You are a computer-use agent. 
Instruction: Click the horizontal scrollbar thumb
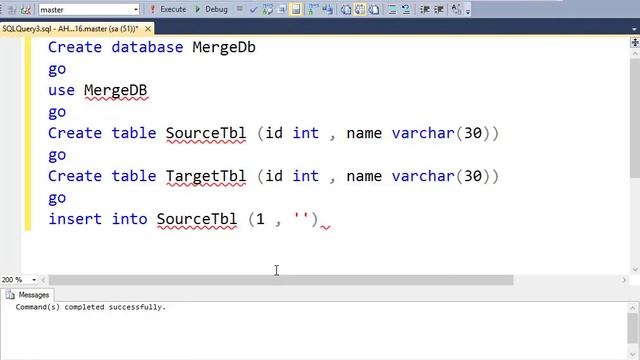point(281,280)
